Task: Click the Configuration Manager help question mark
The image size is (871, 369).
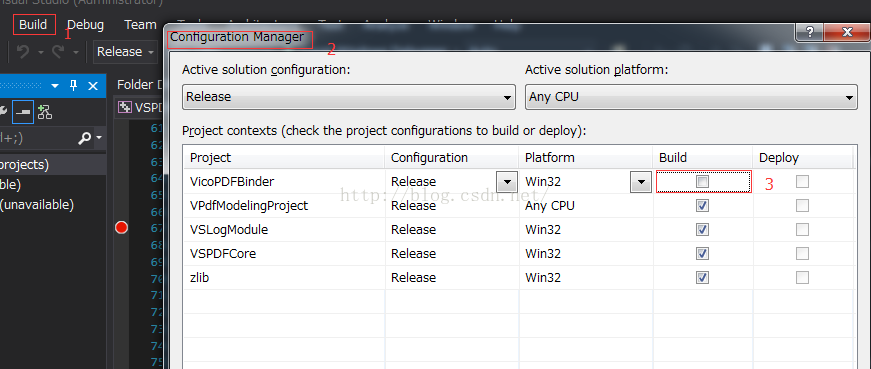Action: click(810, 33)
